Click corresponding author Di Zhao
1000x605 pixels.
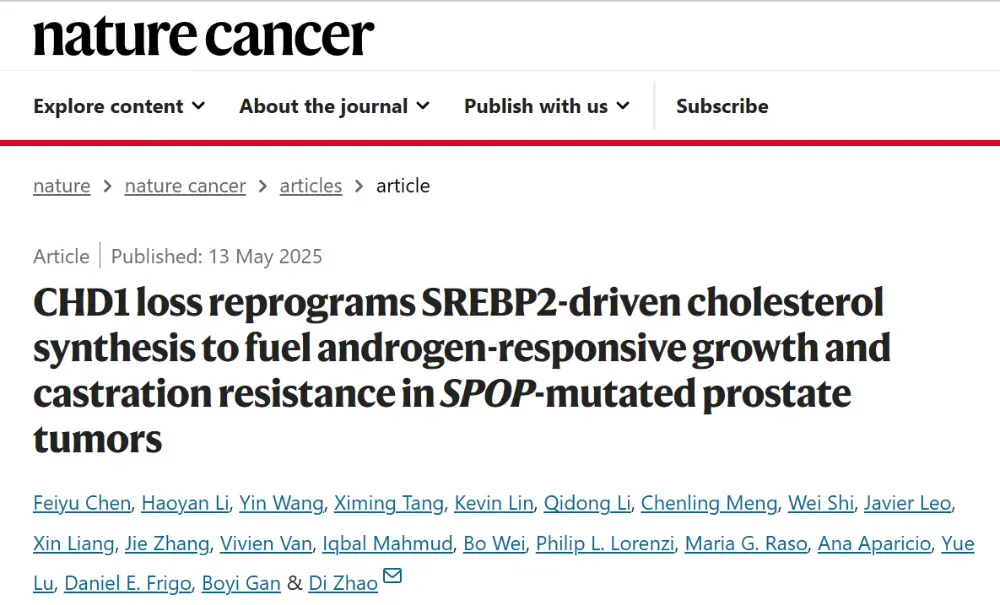343,583
